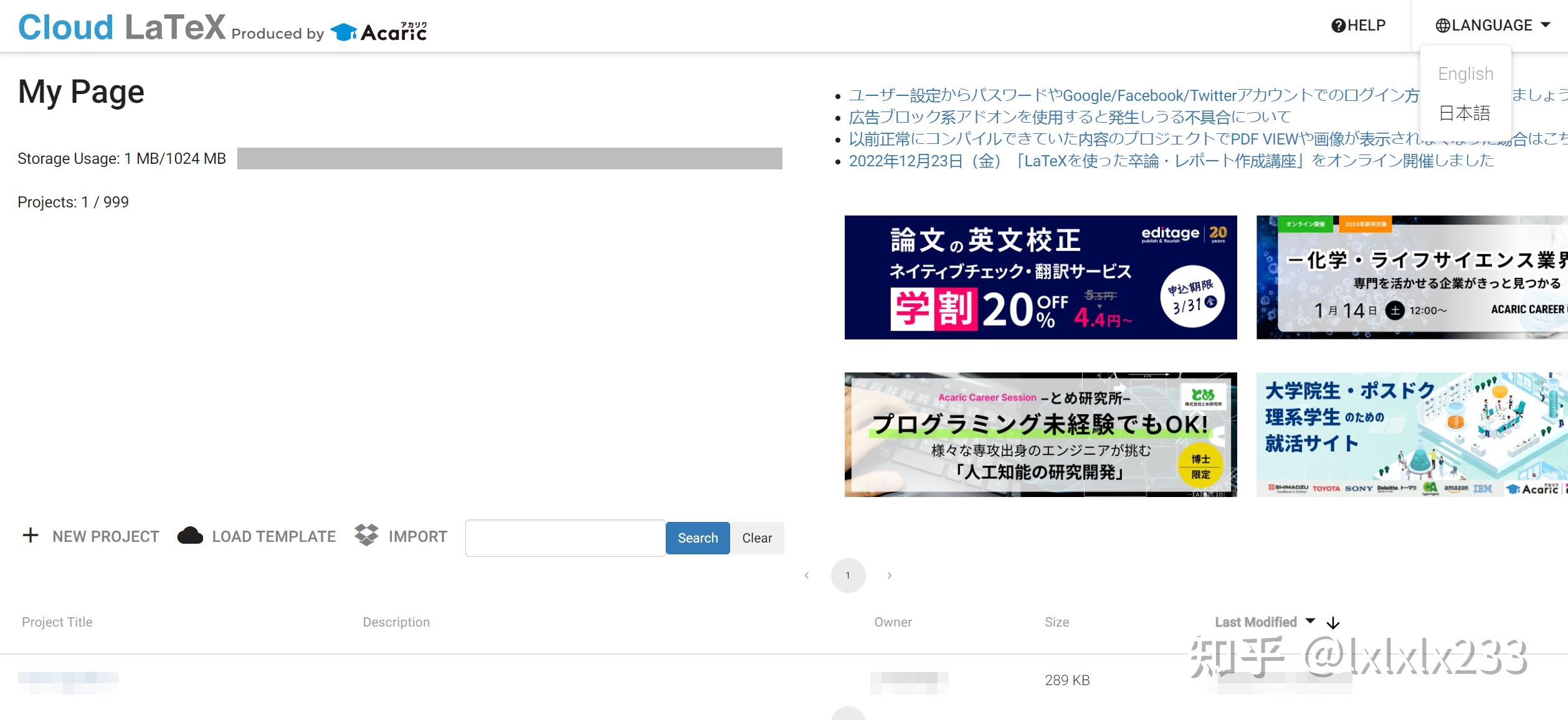Click the Search button
Image resolution: width=1568 pixels, height=720 pixels.
[x=698, y=538]
